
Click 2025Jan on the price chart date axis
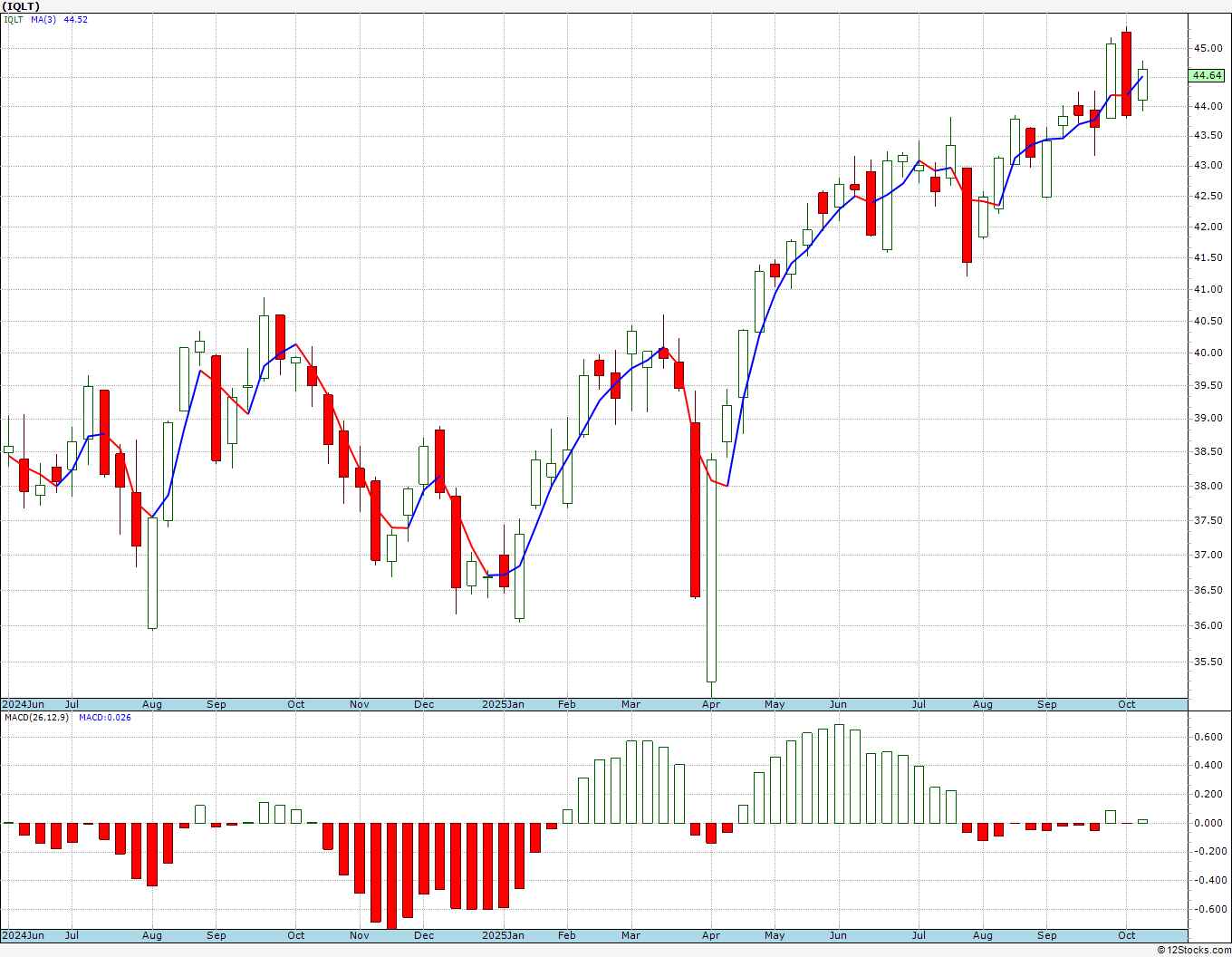click(x=502, y=704)
